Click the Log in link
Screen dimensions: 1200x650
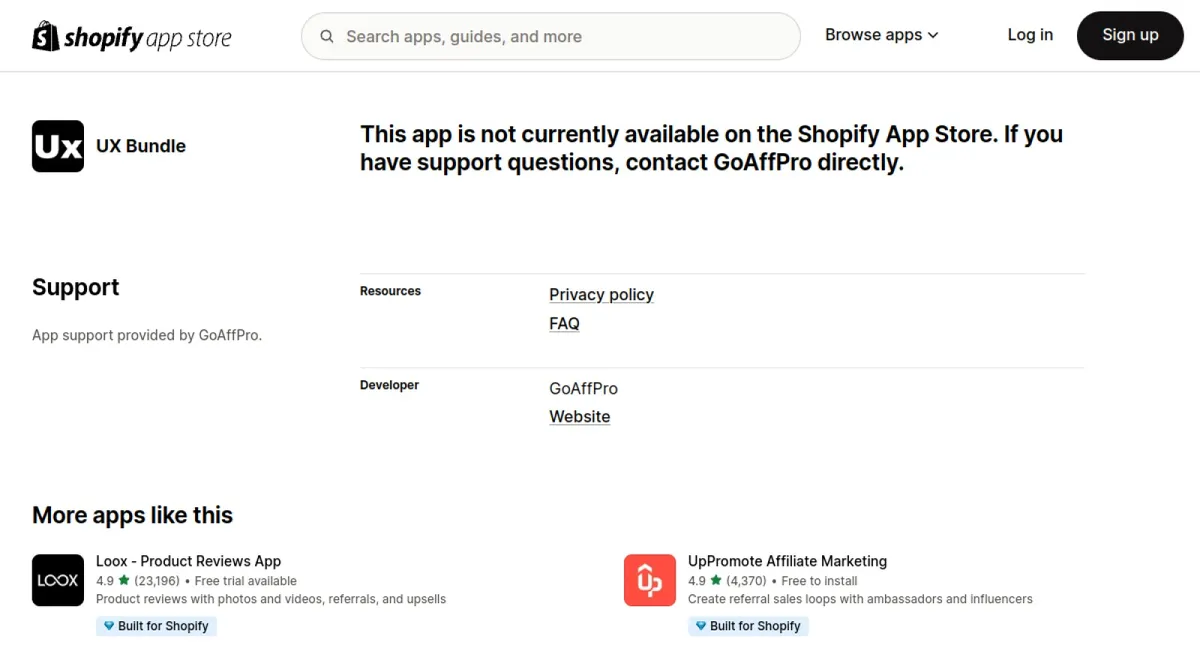pyautogui.click(x=1030, y=35)
